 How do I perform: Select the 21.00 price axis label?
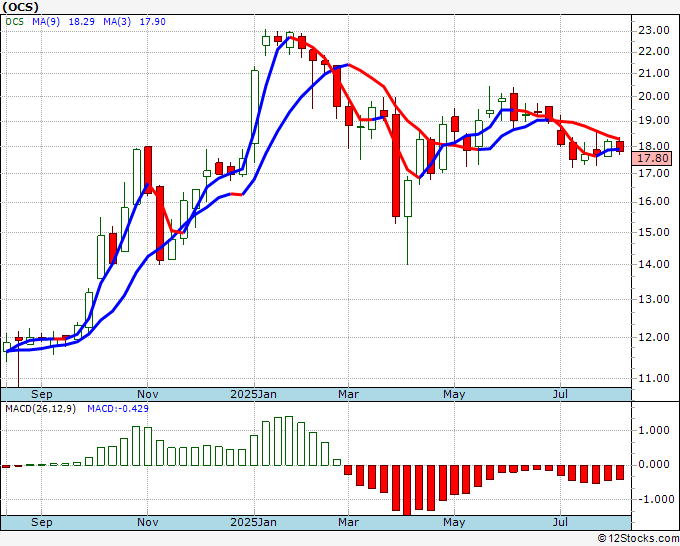pos(653,73)
